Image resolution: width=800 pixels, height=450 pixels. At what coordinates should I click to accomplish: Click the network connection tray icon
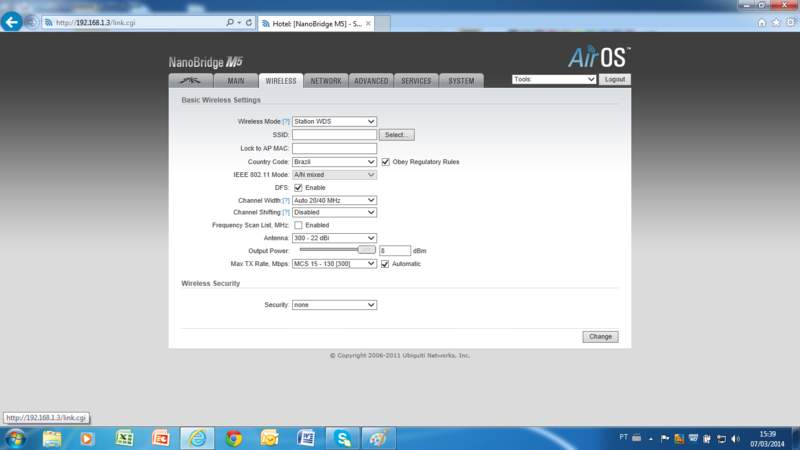[721, 439]
